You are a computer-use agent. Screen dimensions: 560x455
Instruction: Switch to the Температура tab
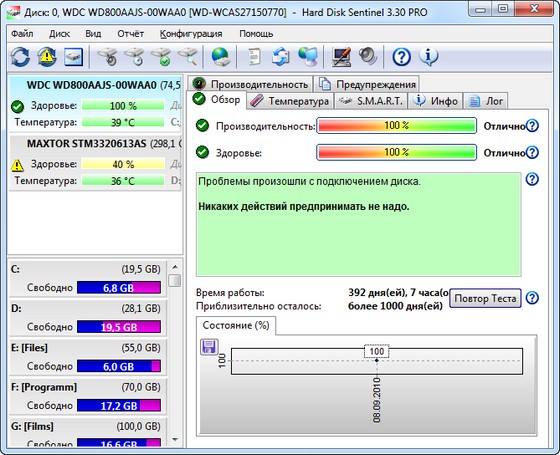pyautogui.click(x=290, y=101)
